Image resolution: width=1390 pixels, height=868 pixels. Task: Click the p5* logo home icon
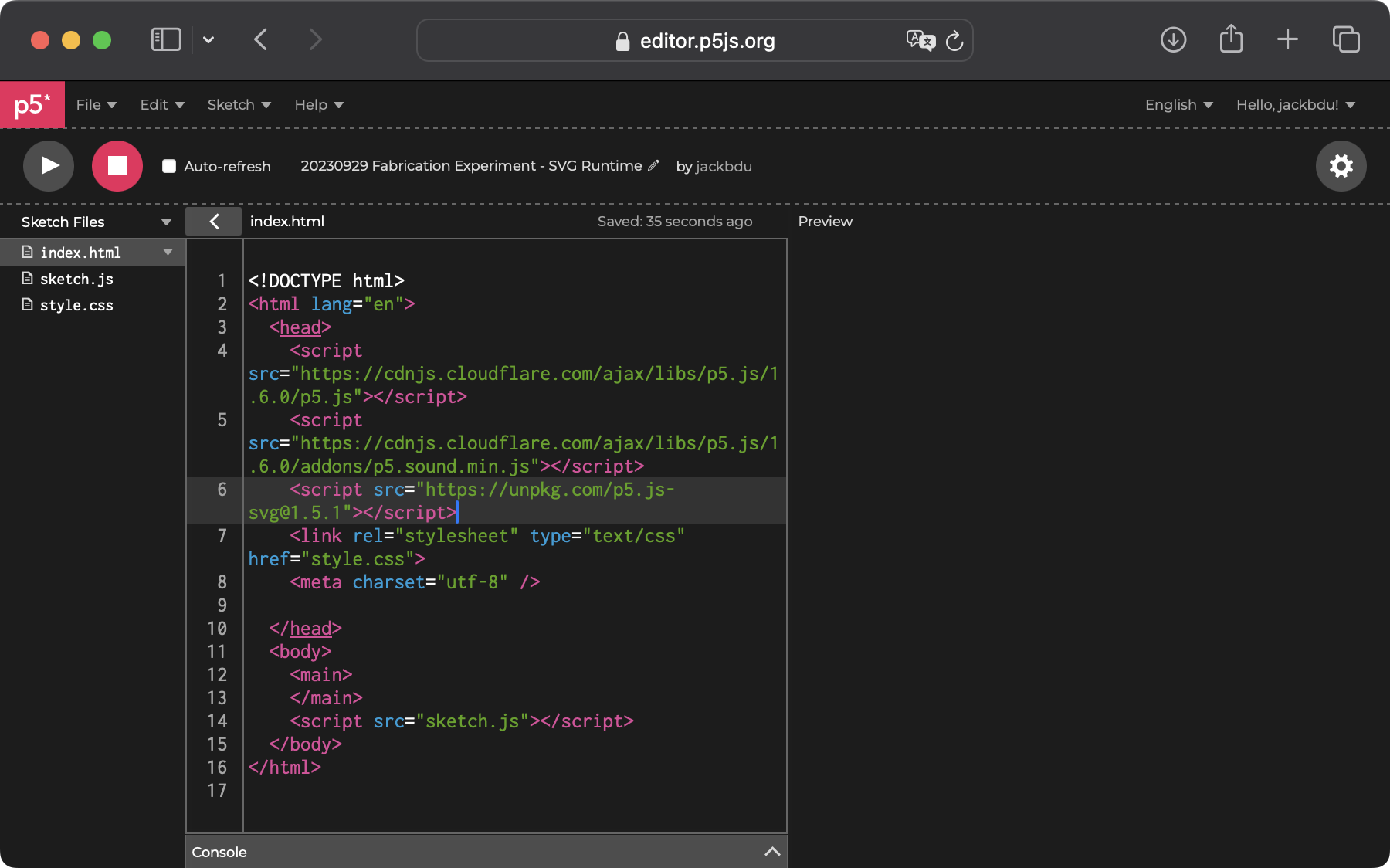pos(32,105)
